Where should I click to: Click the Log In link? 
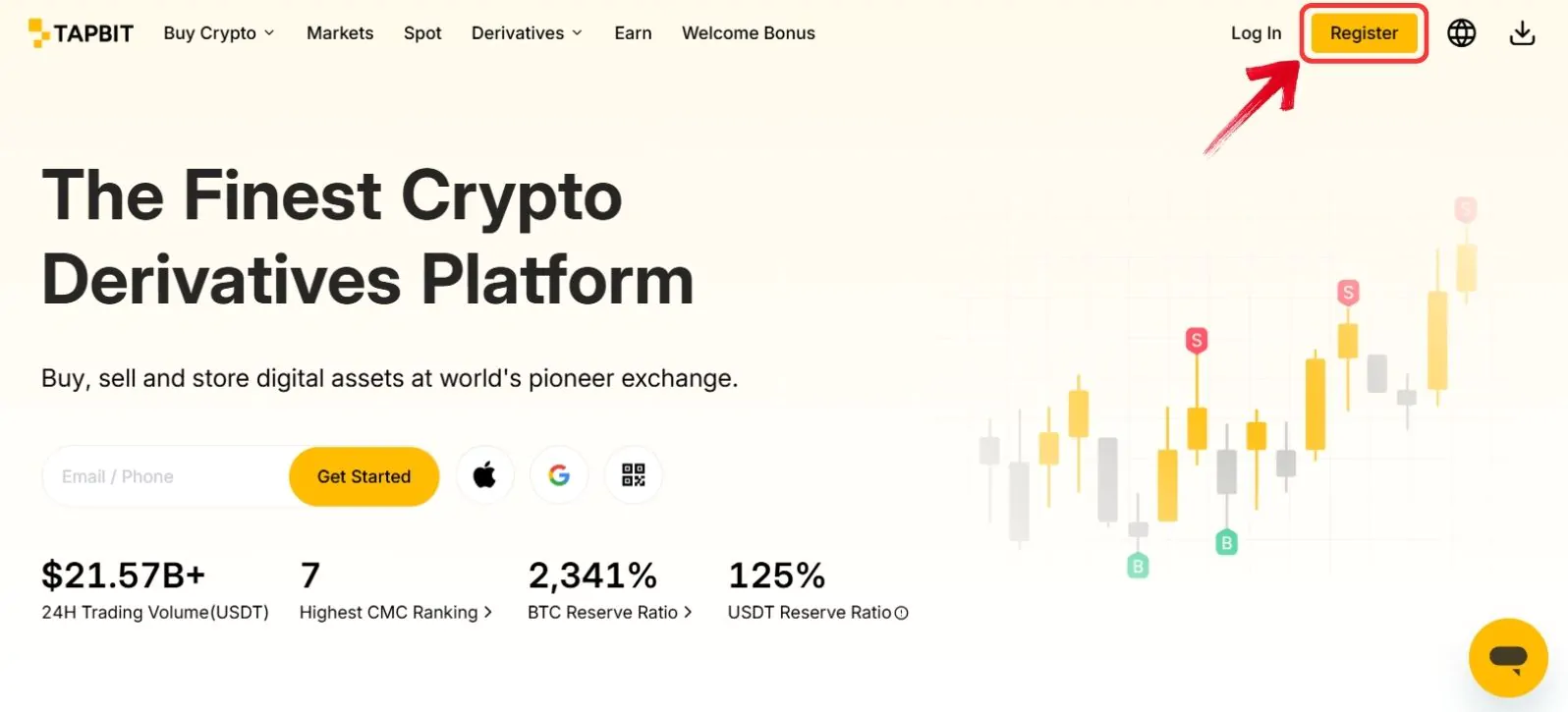coord(1256,33)
